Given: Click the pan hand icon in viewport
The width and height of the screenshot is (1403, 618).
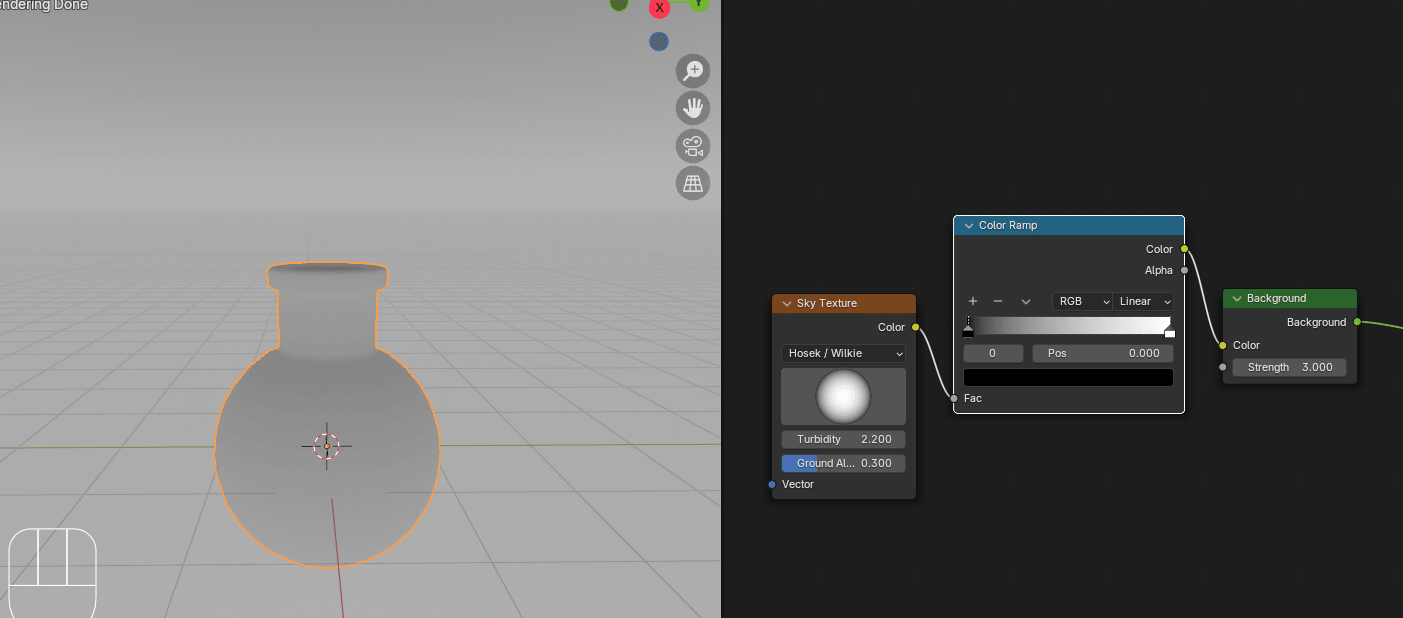Looking at the screenshot, I should point(692,108).
